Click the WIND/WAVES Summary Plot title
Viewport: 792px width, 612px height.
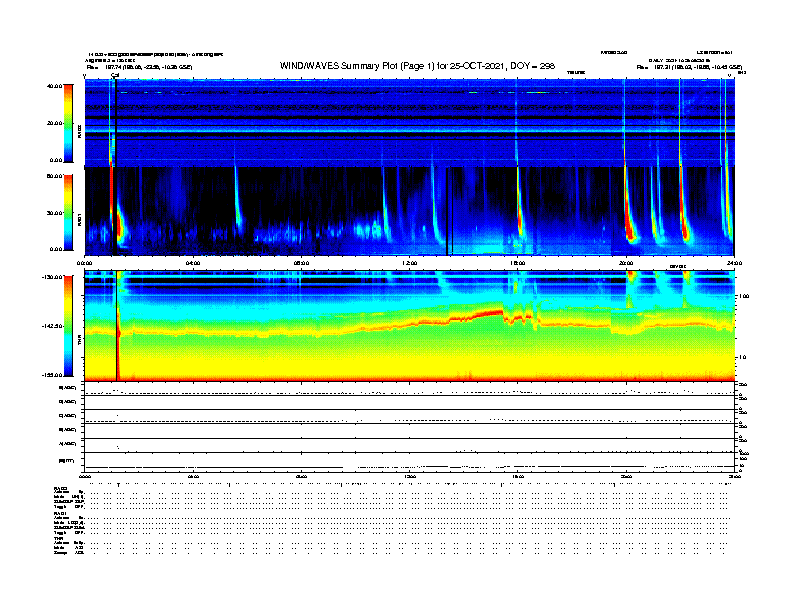click(x=417, y=66)
